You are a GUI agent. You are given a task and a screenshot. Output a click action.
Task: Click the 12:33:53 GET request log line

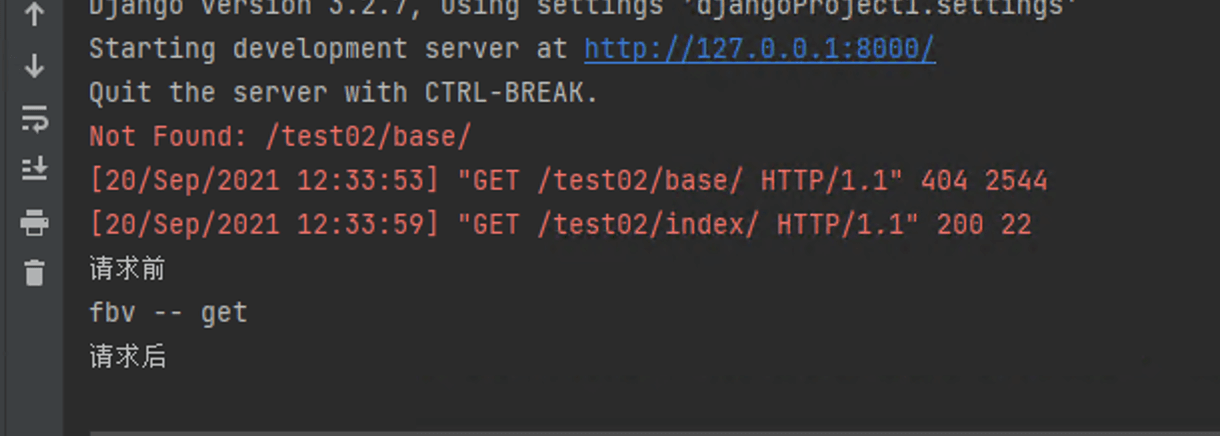568,181
